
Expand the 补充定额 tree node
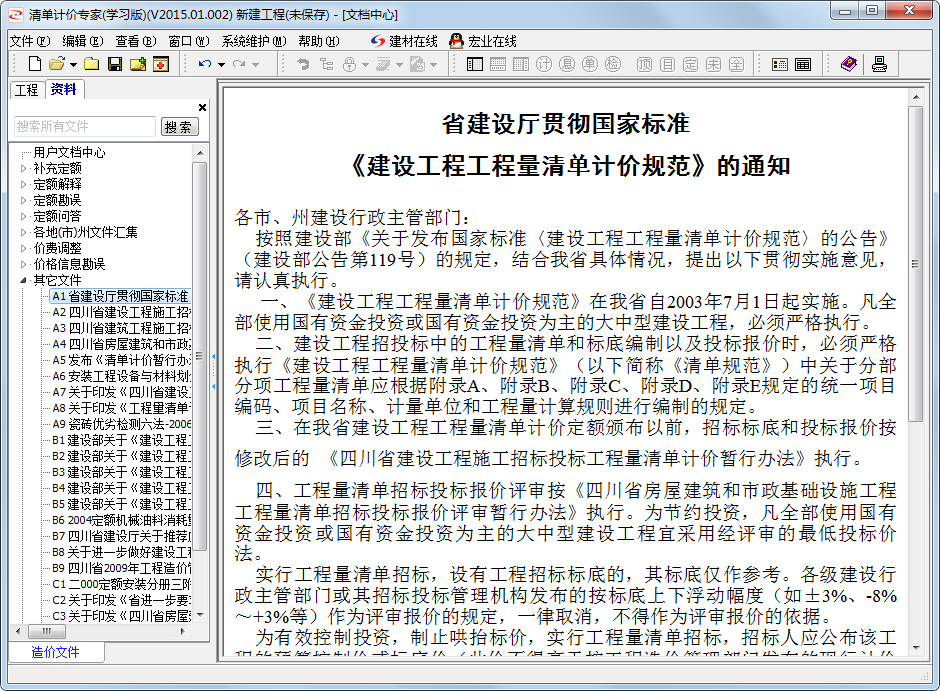coord(25,169)
